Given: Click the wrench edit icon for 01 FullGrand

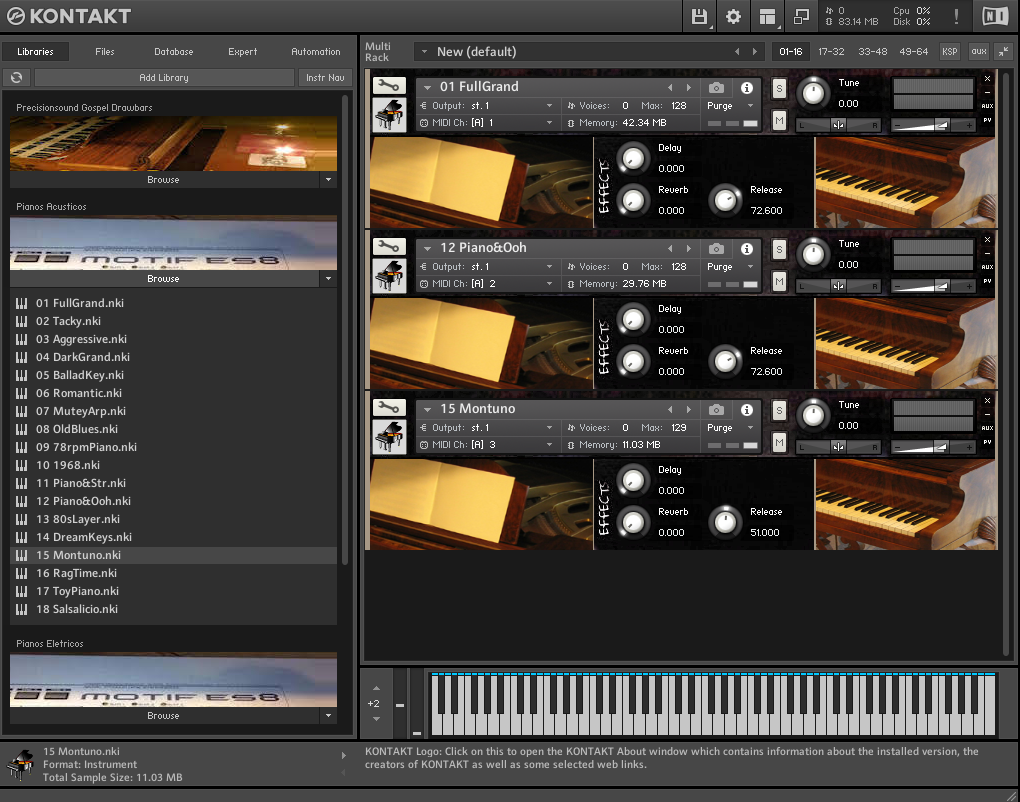Looking at the screenshot, I should 389,85.
